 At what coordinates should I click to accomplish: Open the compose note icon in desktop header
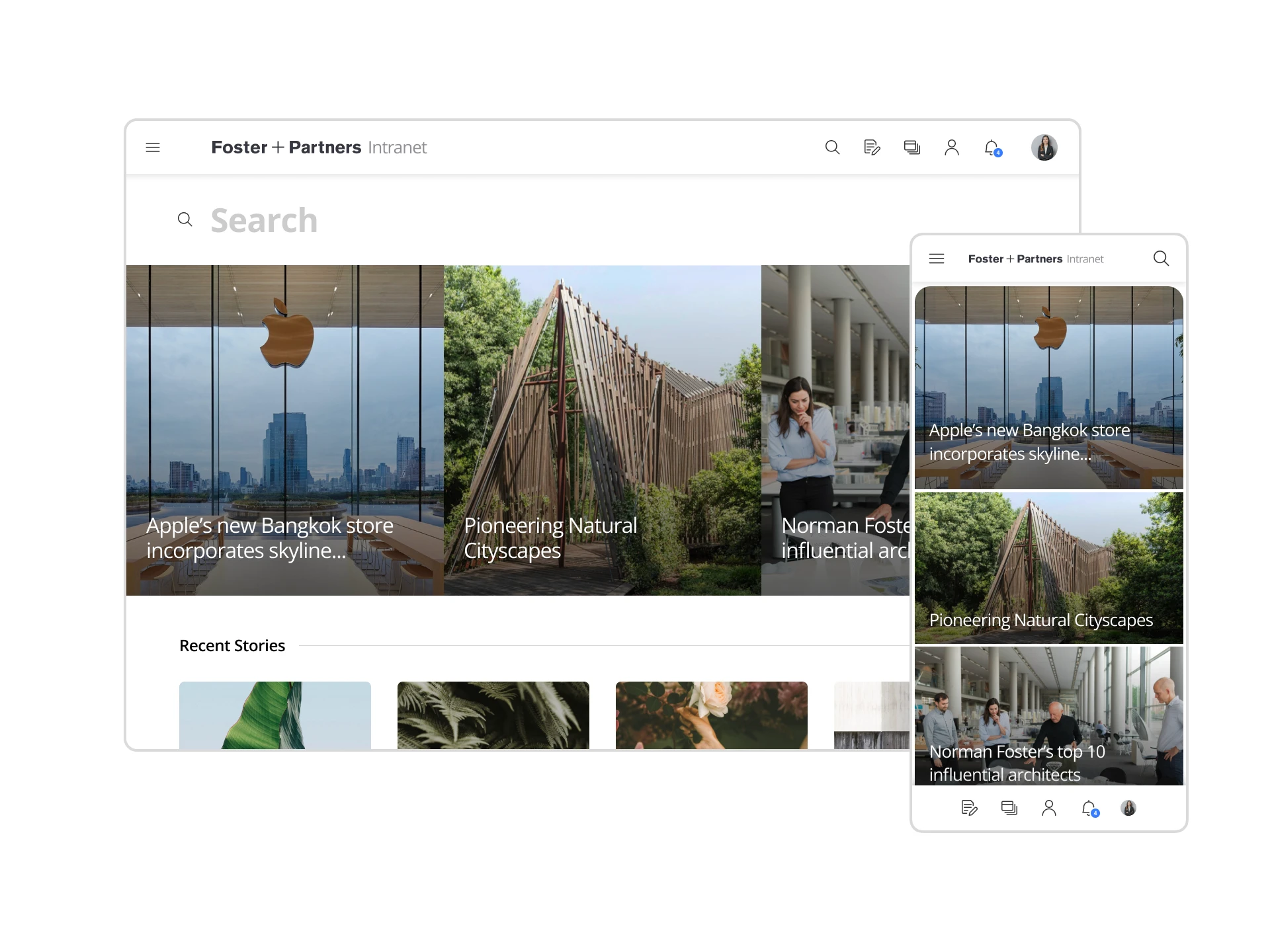872,147
